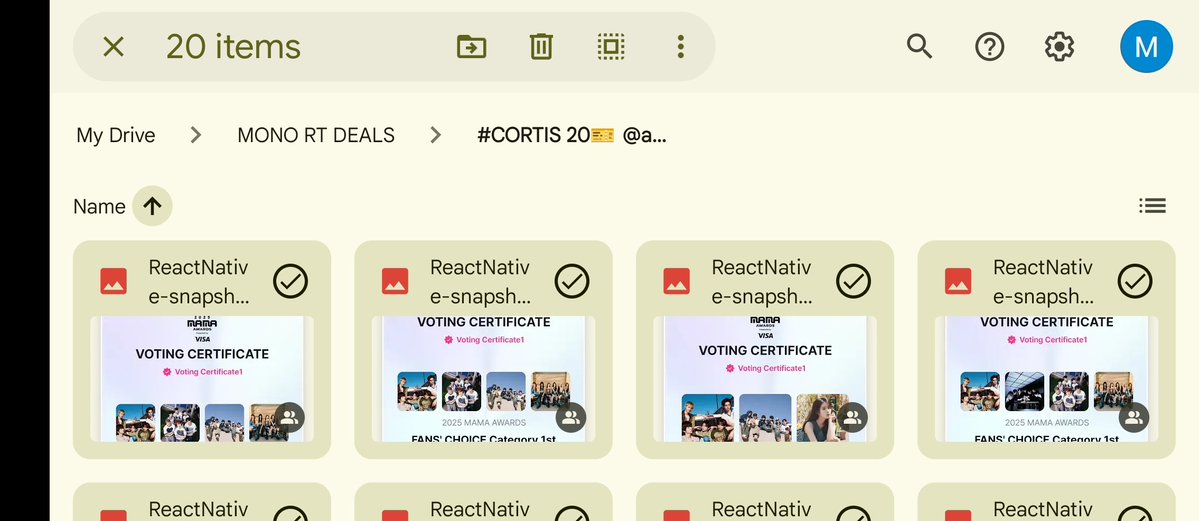Uncheck the third ReactNative card's checkmark
The height and width of the screenshot is (521, 1199).
point(853,282)
